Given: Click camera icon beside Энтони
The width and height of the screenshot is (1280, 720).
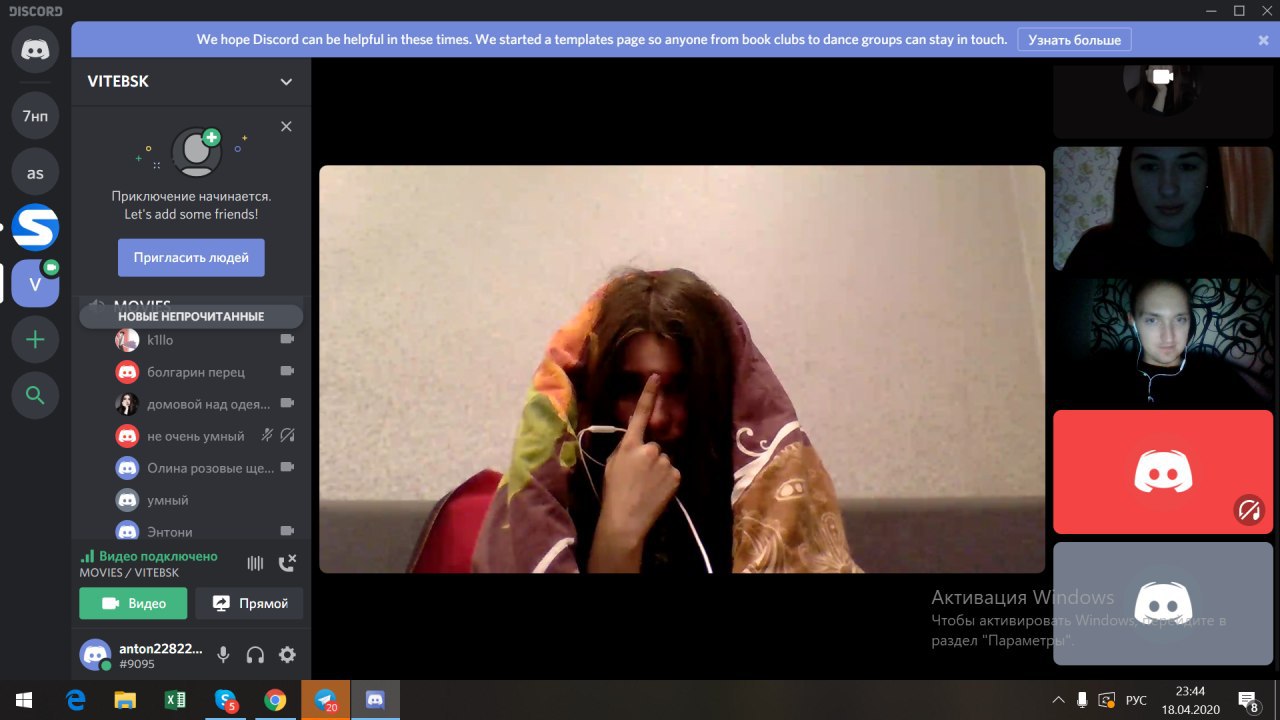Looking at the screenshot, I should (x=287, y=531).
